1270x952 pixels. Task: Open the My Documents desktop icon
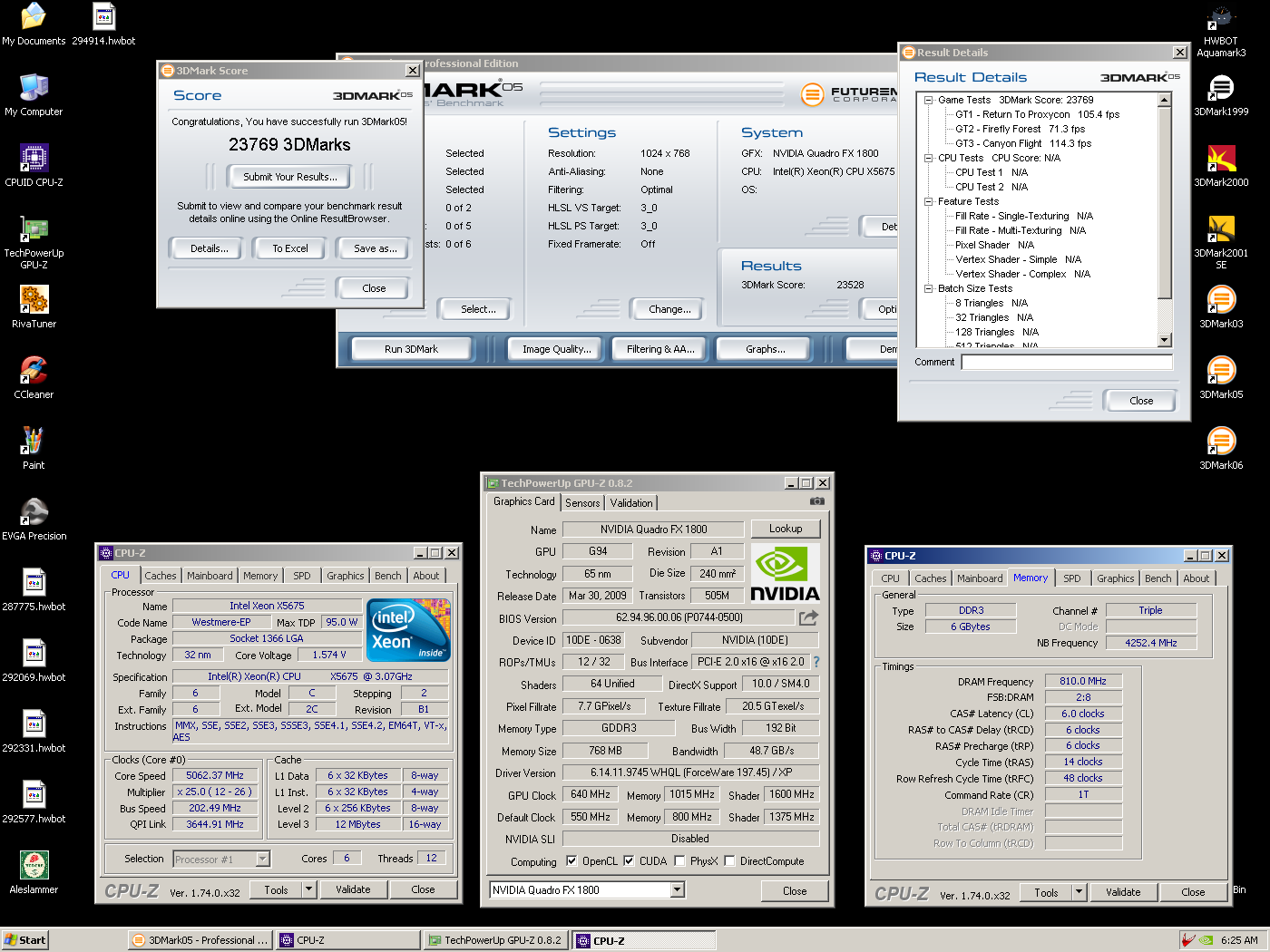[x=34, y=24]
